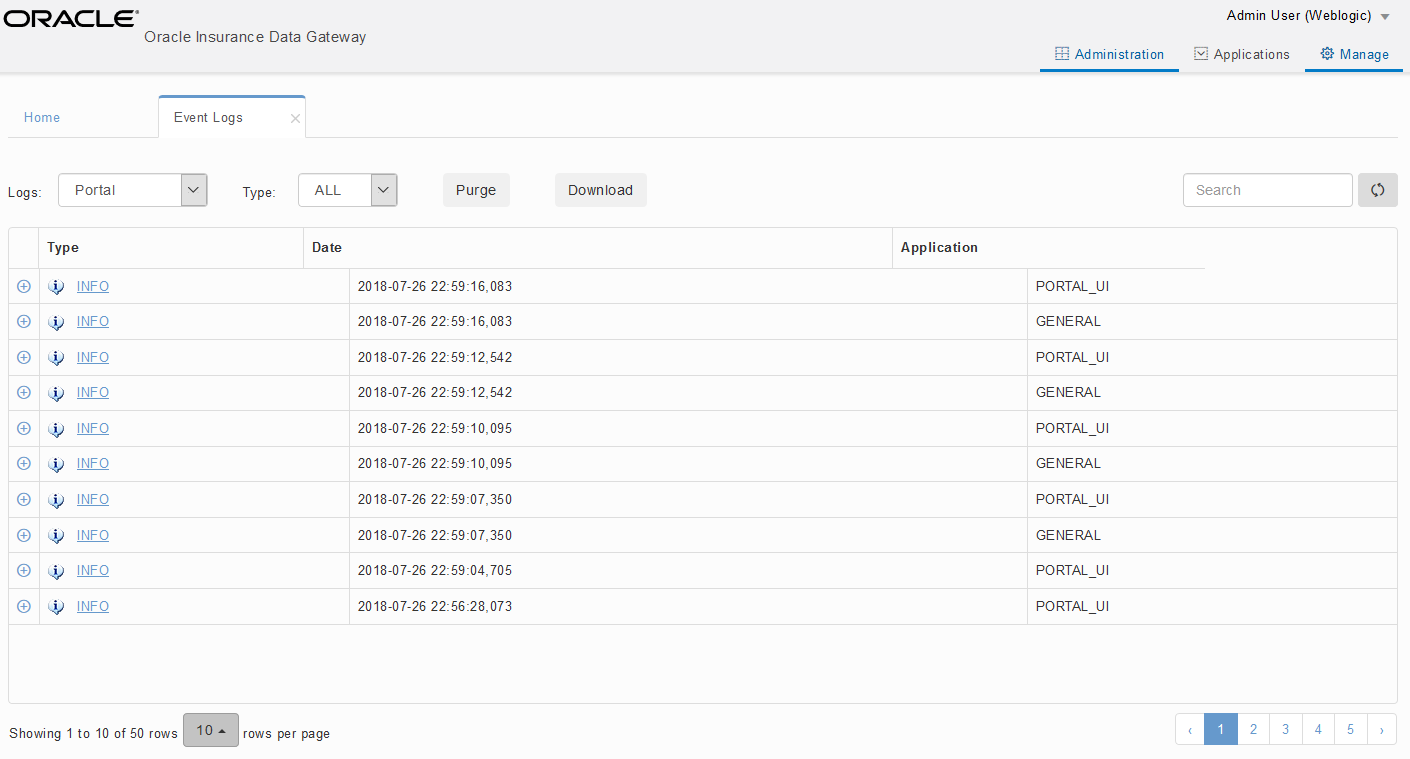
Task: Click the info icon on the last PORTAL_UI row
Action: coord(56,606)
